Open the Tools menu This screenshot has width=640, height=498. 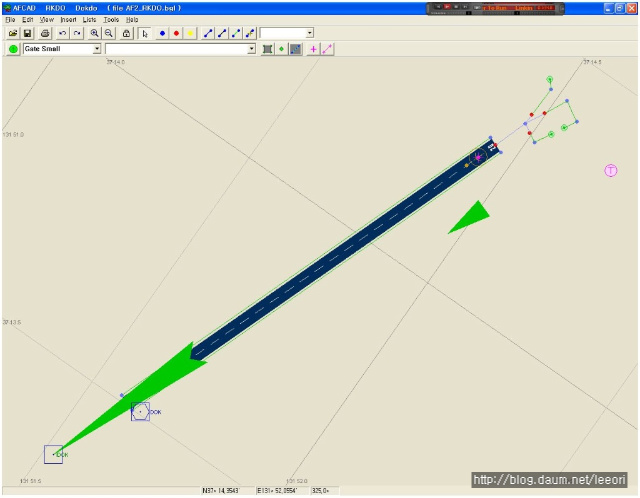[x=111, y=20]
